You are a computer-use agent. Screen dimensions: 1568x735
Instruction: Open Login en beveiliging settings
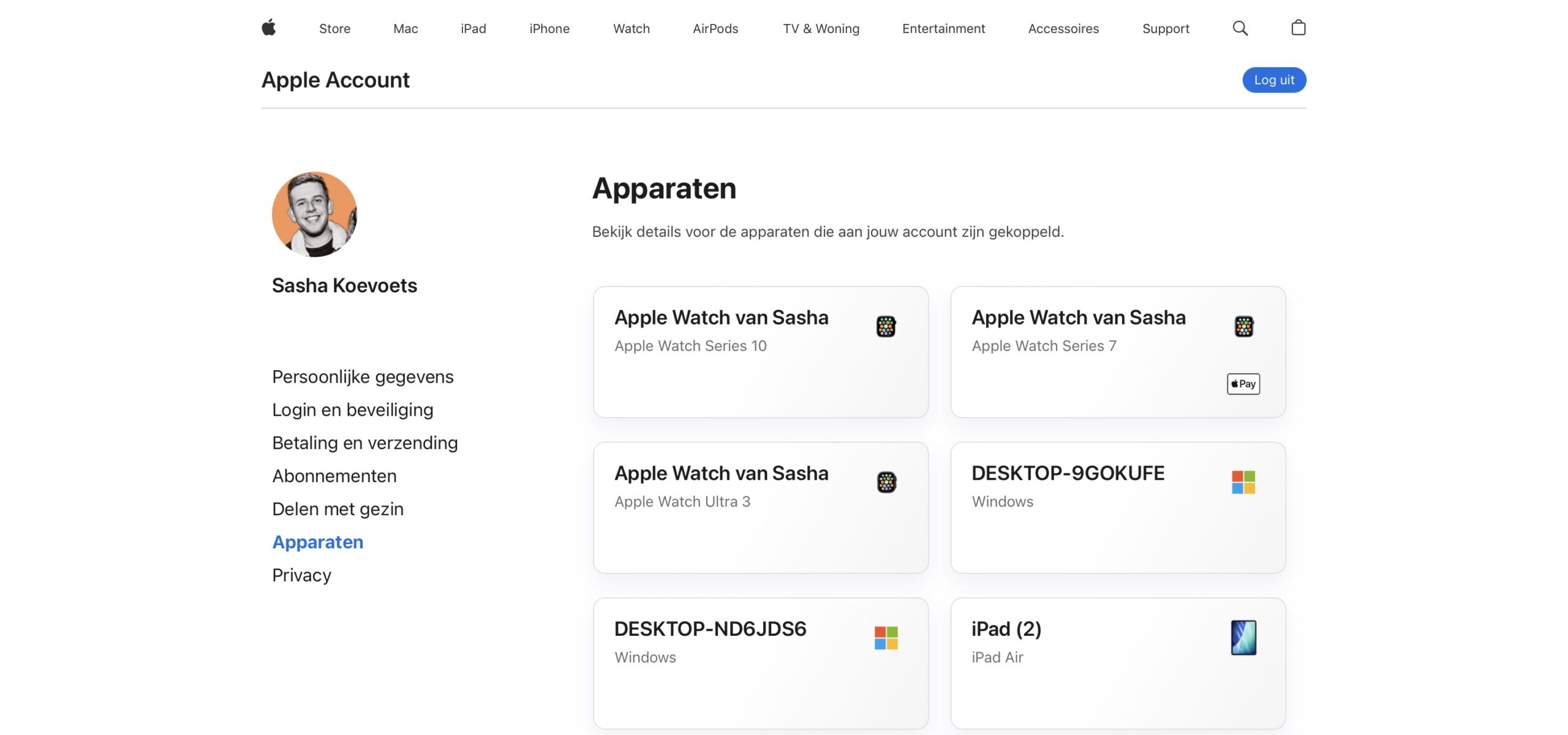click(x=352, y=410)
